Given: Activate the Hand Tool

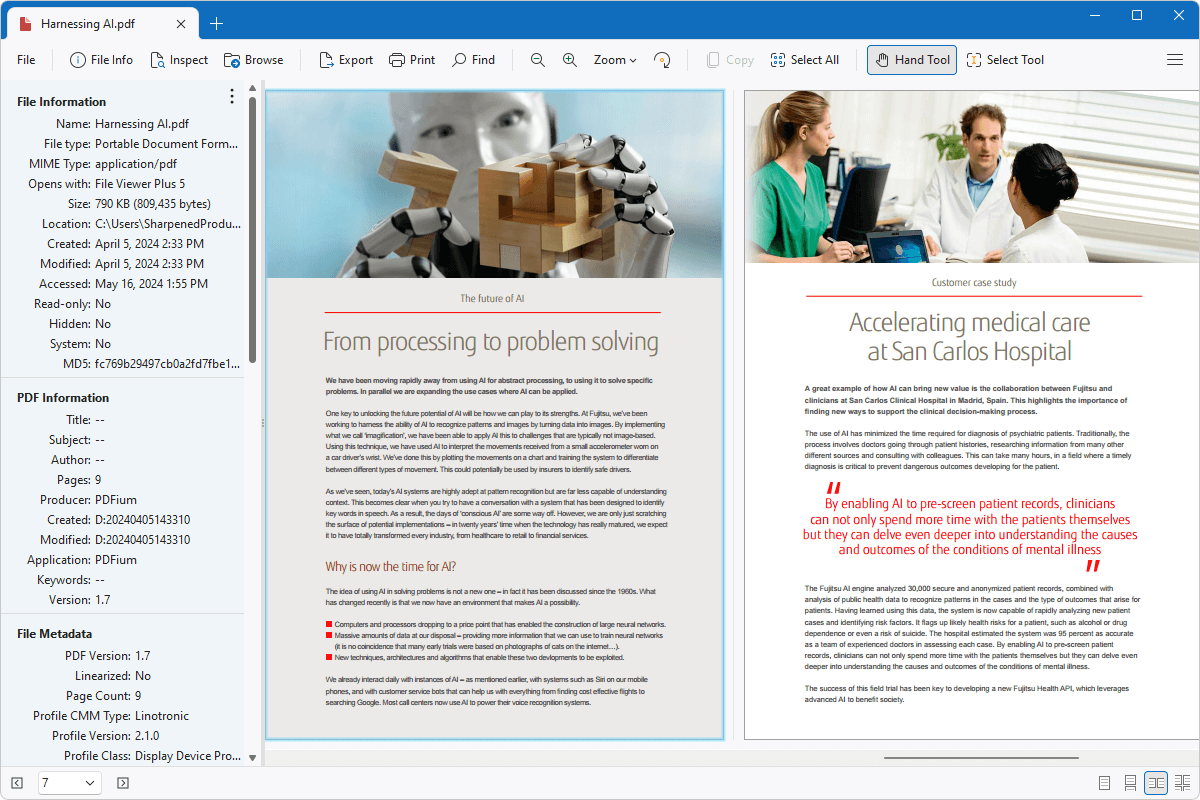Looking at the screenshot, I should [912, 60].
